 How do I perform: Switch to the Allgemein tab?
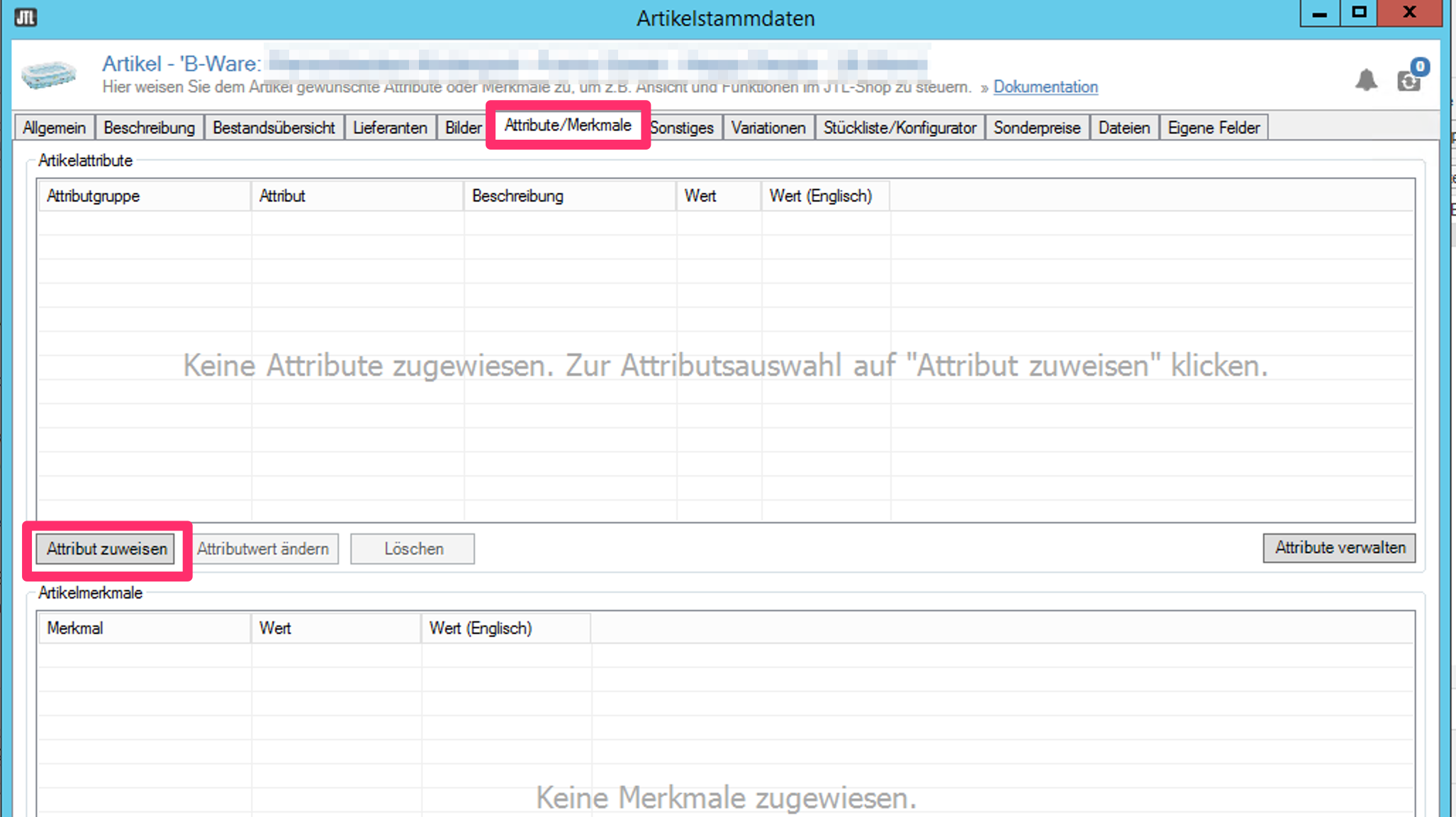pos(54,128)
